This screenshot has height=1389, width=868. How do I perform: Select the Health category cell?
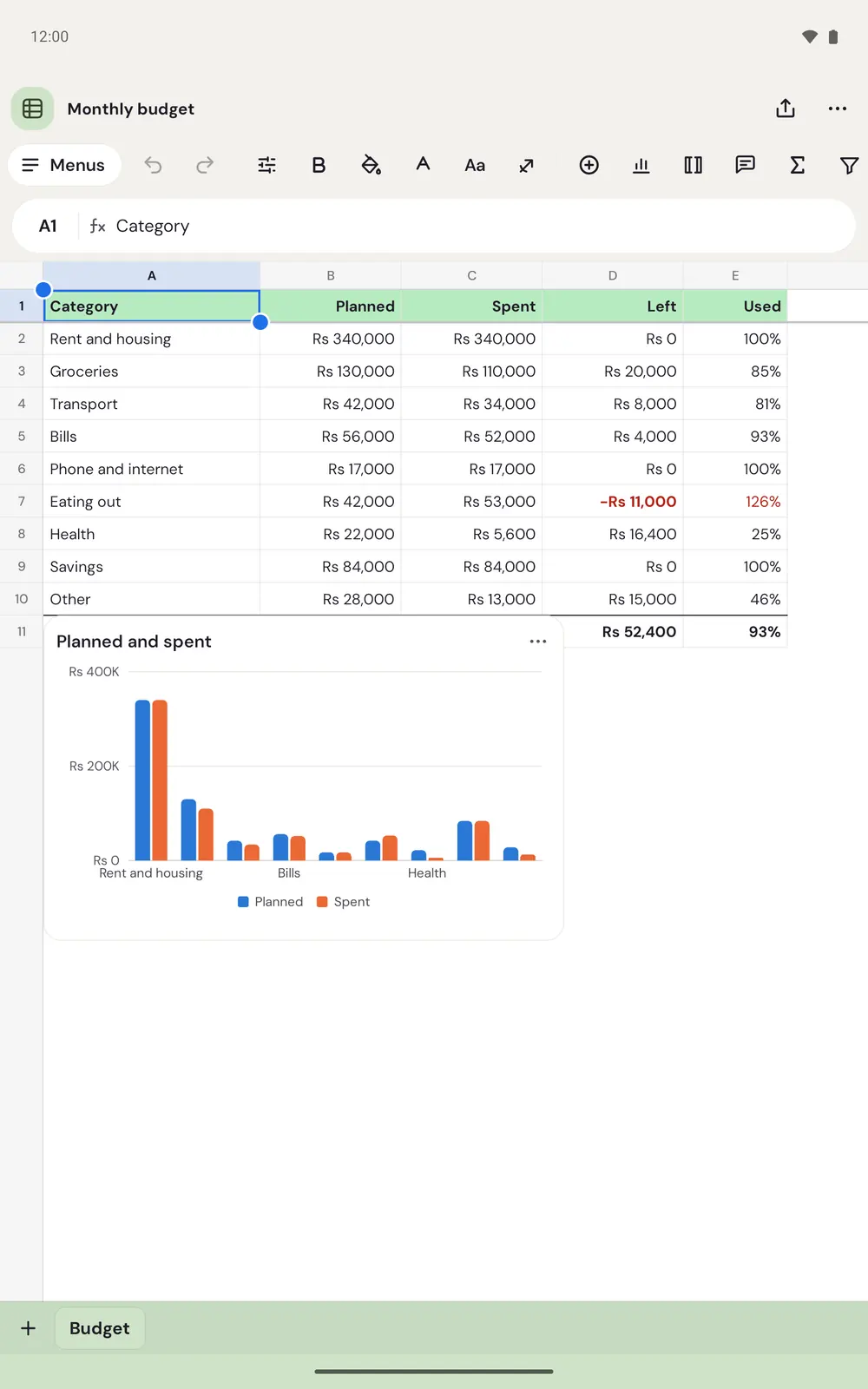[152, 534]
